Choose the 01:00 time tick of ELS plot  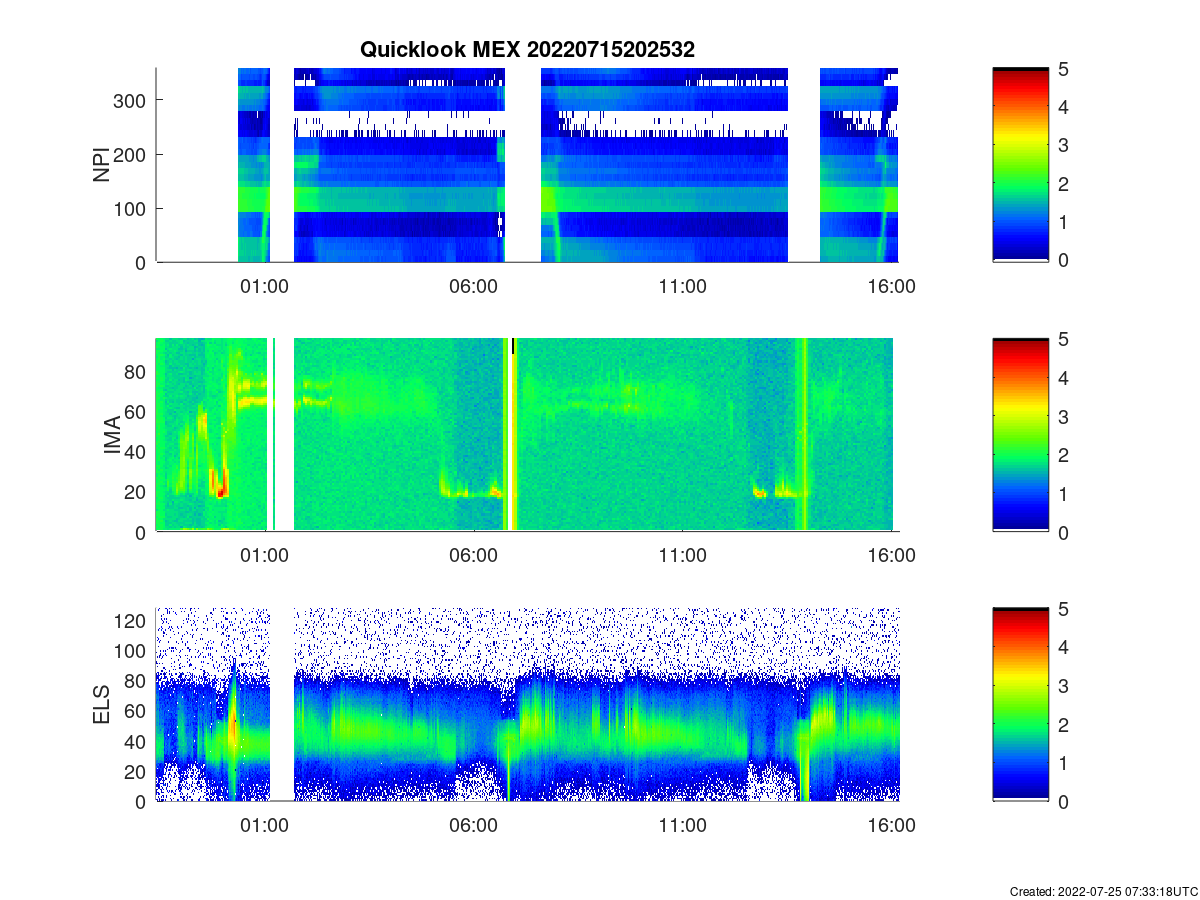[x=265, y=826]
